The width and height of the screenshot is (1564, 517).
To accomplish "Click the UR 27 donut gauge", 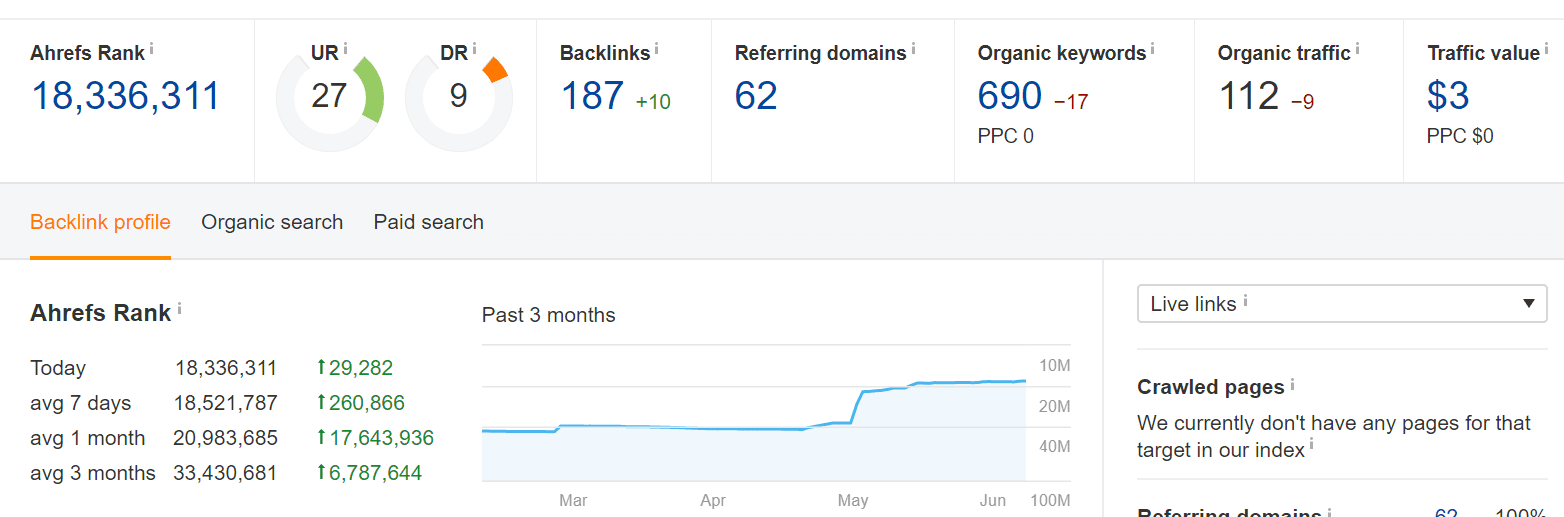I will pyautogui.click(x=330, y=97).
